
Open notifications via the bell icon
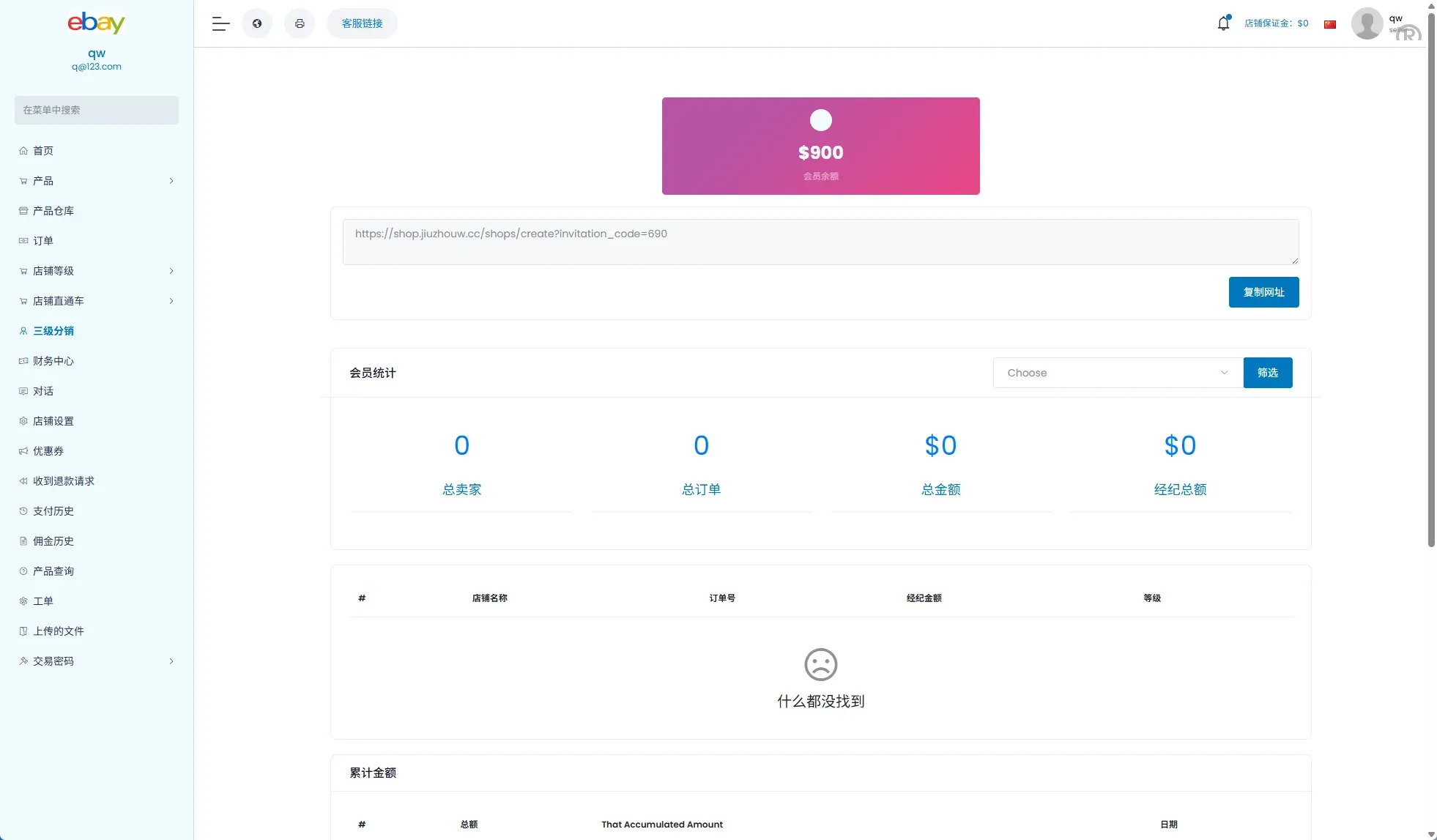[1223, 23]
